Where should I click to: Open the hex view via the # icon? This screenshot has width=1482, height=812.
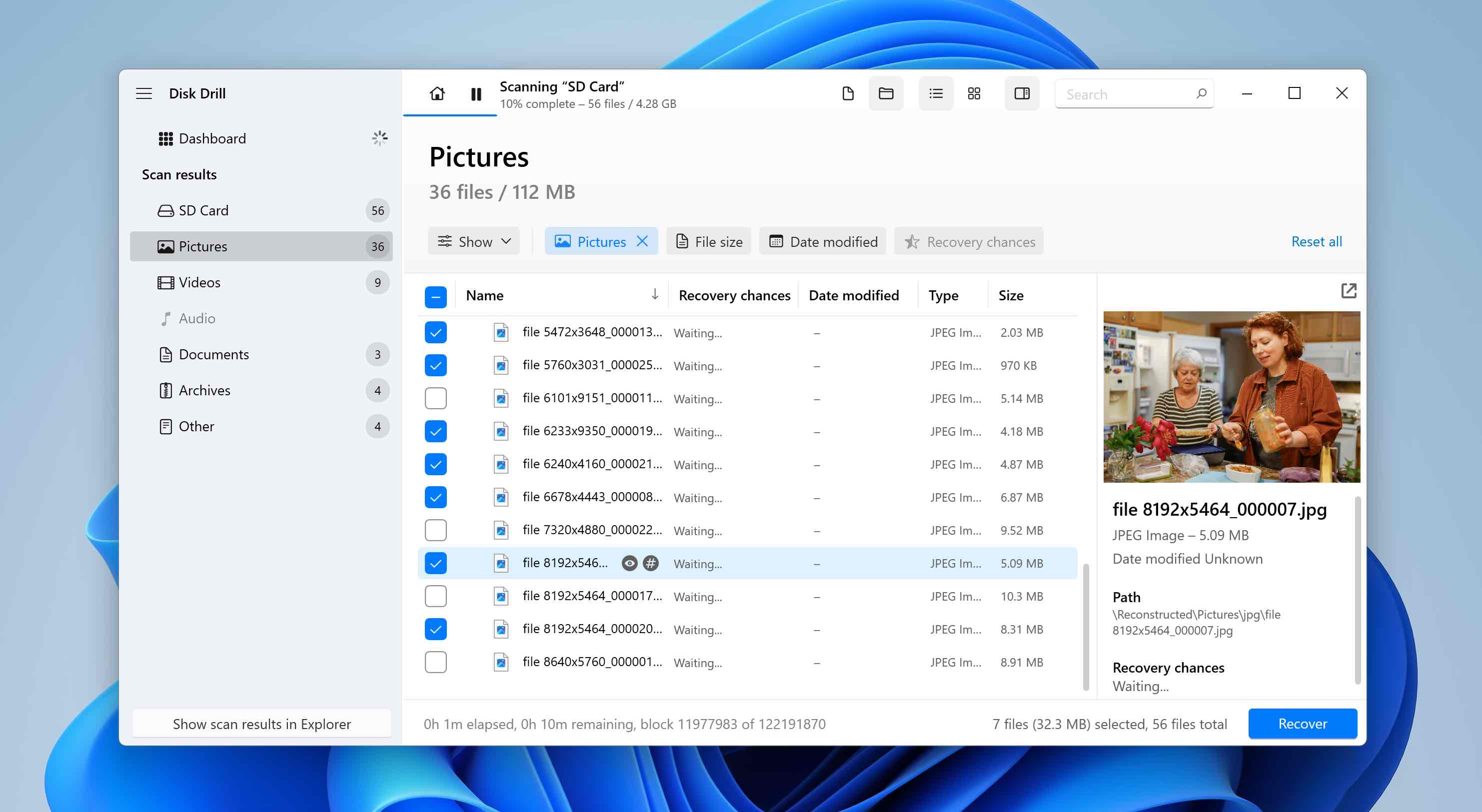click(x=650, y=564)
